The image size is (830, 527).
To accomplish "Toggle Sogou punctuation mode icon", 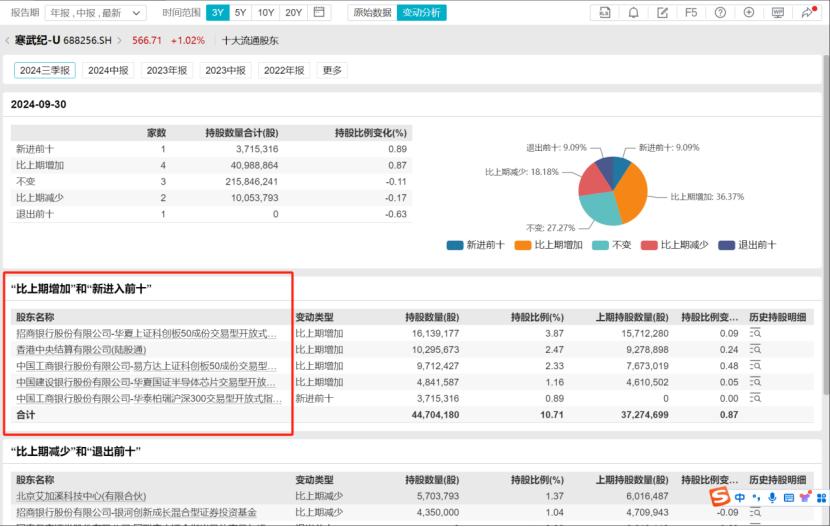I will click(x=756, y=497).
